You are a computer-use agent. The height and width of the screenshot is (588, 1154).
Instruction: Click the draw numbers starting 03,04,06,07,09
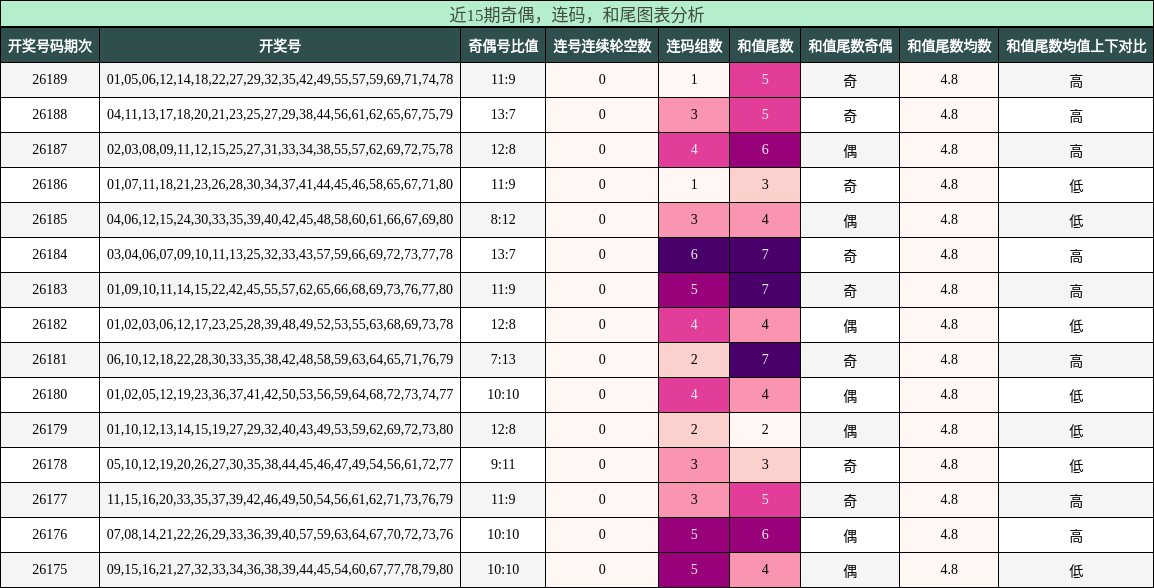point(280,255)
